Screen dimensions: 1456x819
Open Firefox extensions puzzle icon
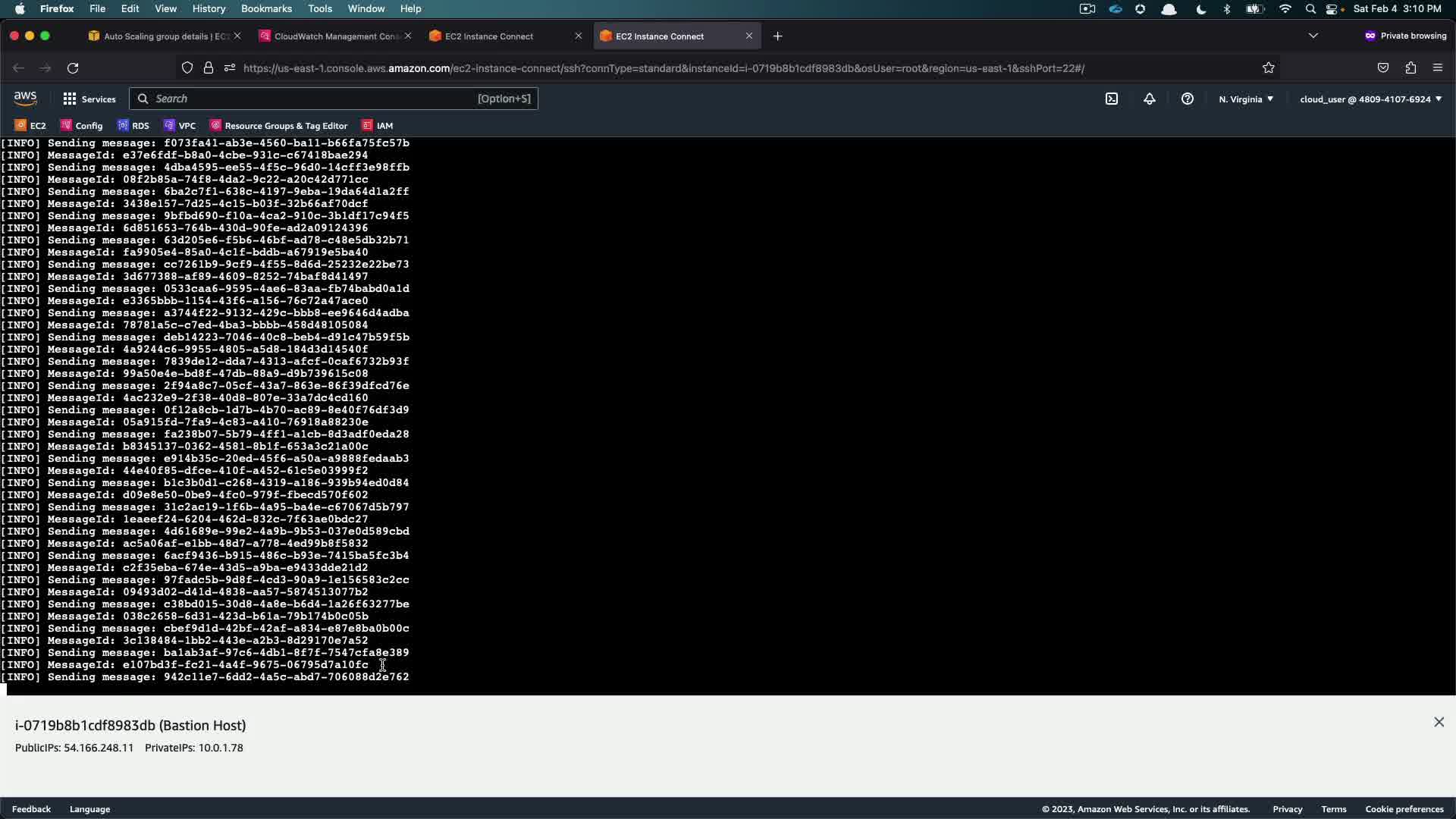[x=1410, y=68]
